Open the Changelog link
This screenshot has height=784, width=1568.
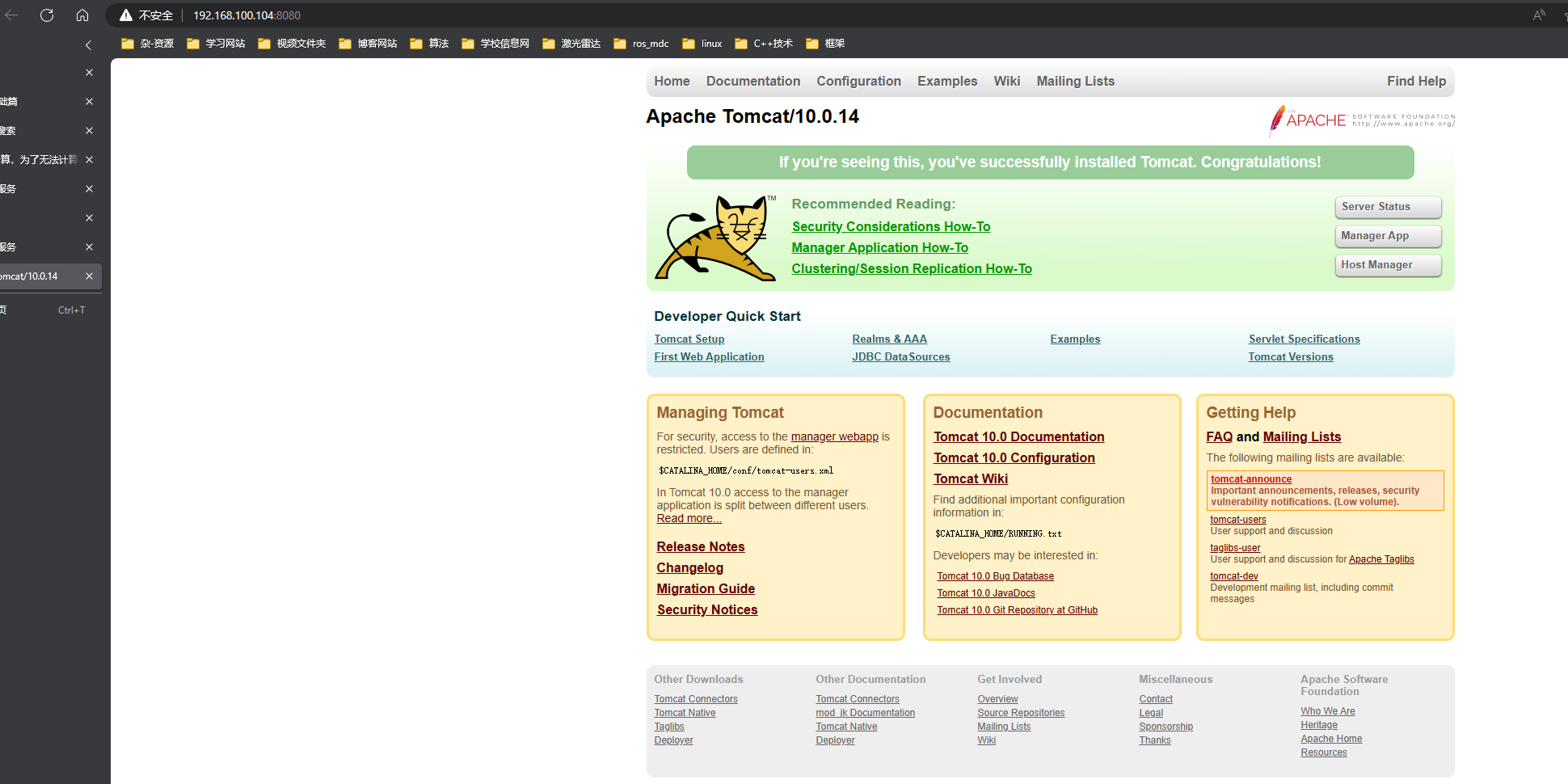coord(689,568)
